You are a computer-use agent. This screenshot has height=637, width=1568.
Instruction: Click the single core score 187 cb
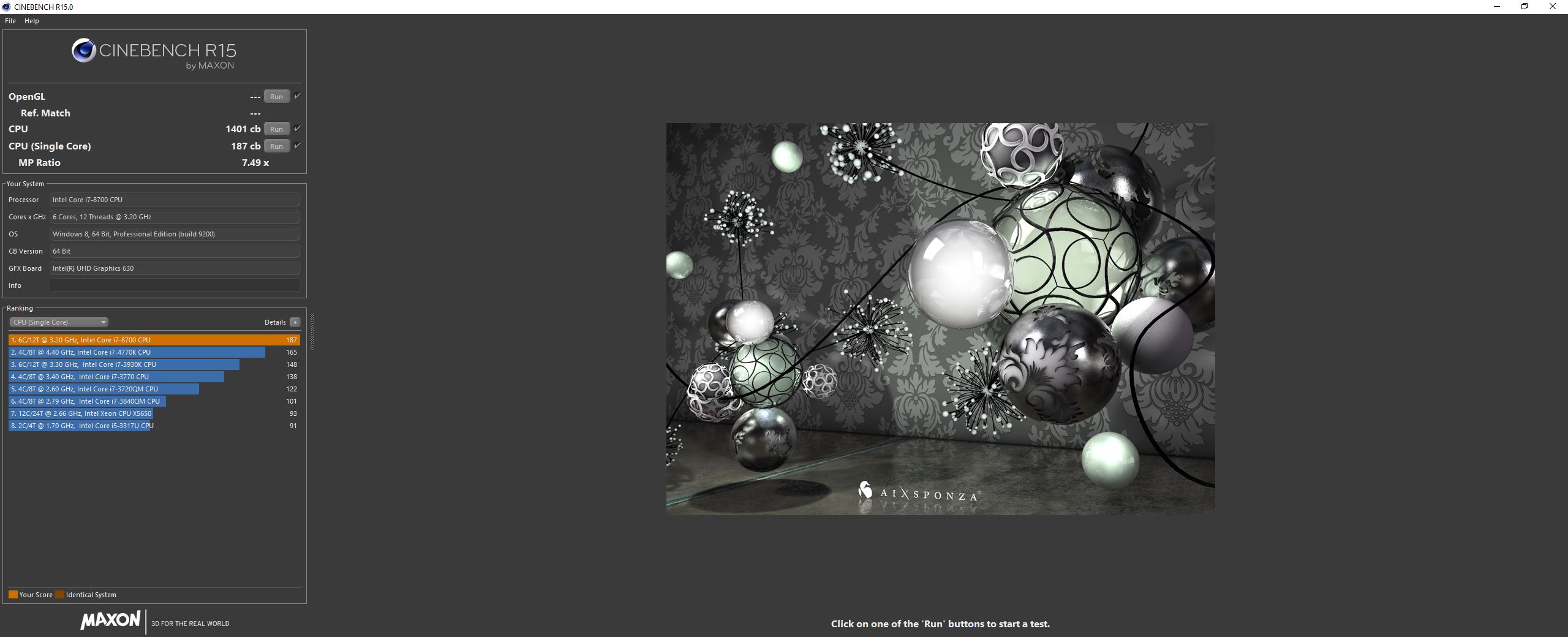(246, 146)
